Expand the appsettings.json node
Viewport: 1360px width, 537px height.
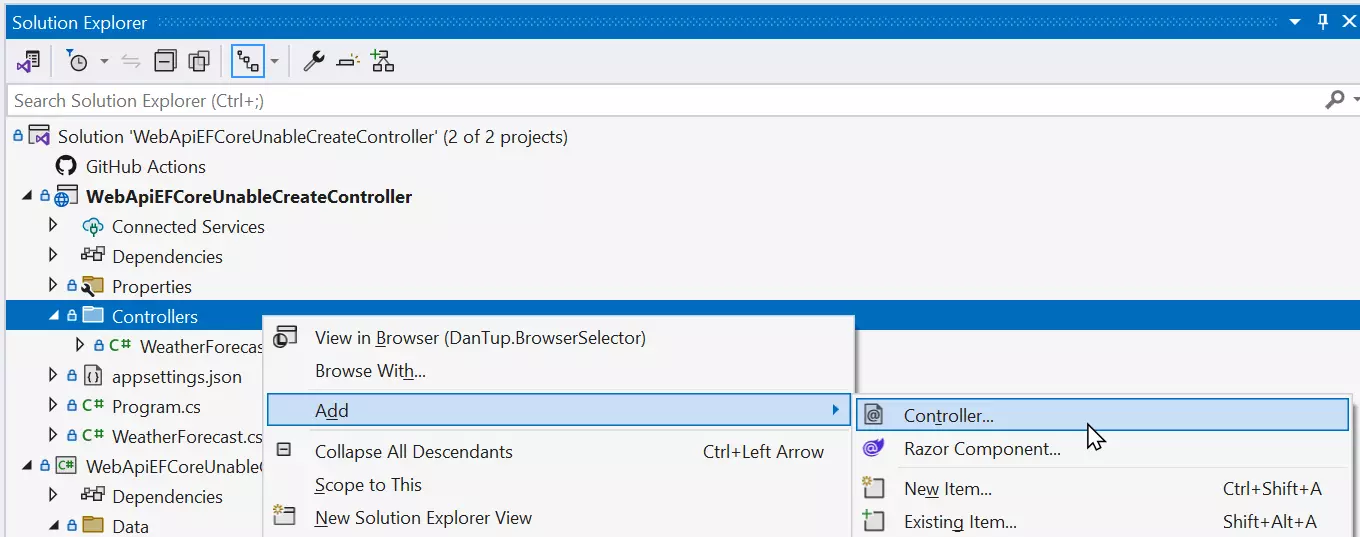[x=54, y=376]
